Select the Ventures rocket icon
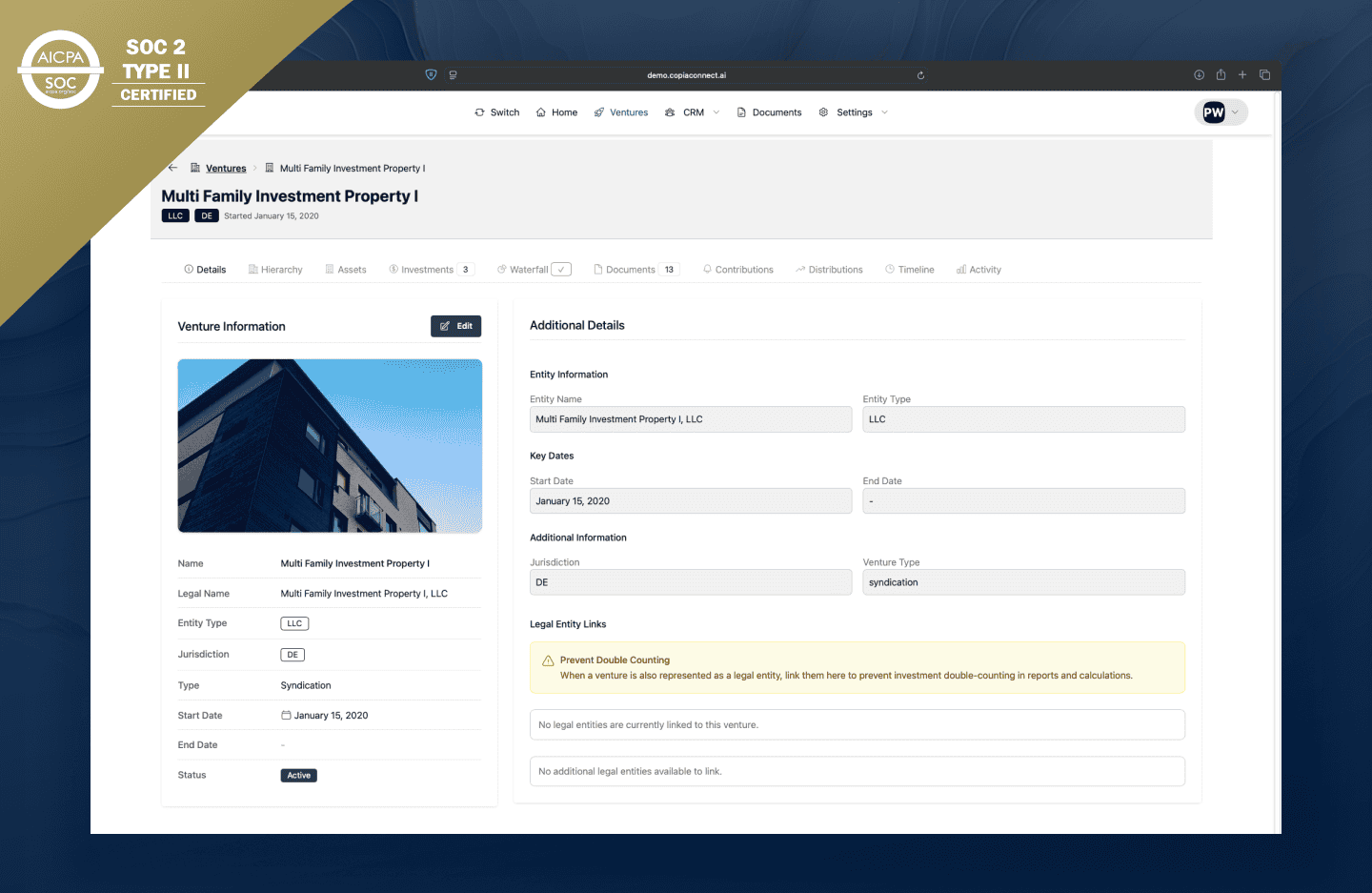 [598, 112]
